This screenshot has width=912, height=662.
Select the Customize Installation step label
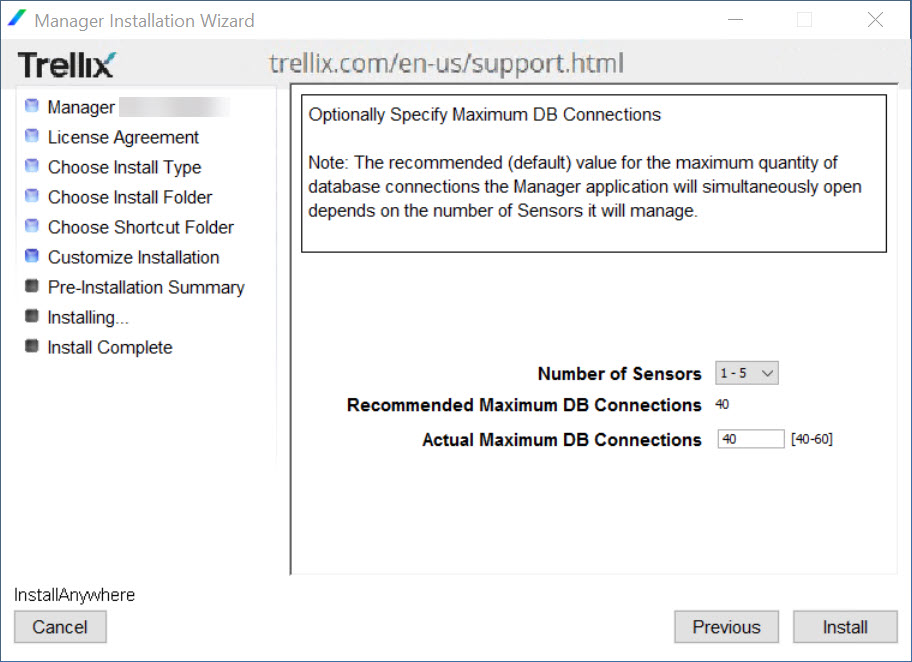click(x=133, y=257)
